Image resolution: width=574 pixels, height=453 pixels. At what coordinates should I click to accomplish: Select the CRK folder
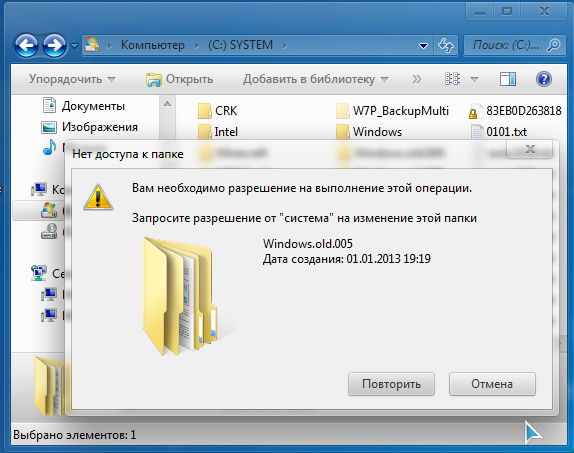[217, 111]
